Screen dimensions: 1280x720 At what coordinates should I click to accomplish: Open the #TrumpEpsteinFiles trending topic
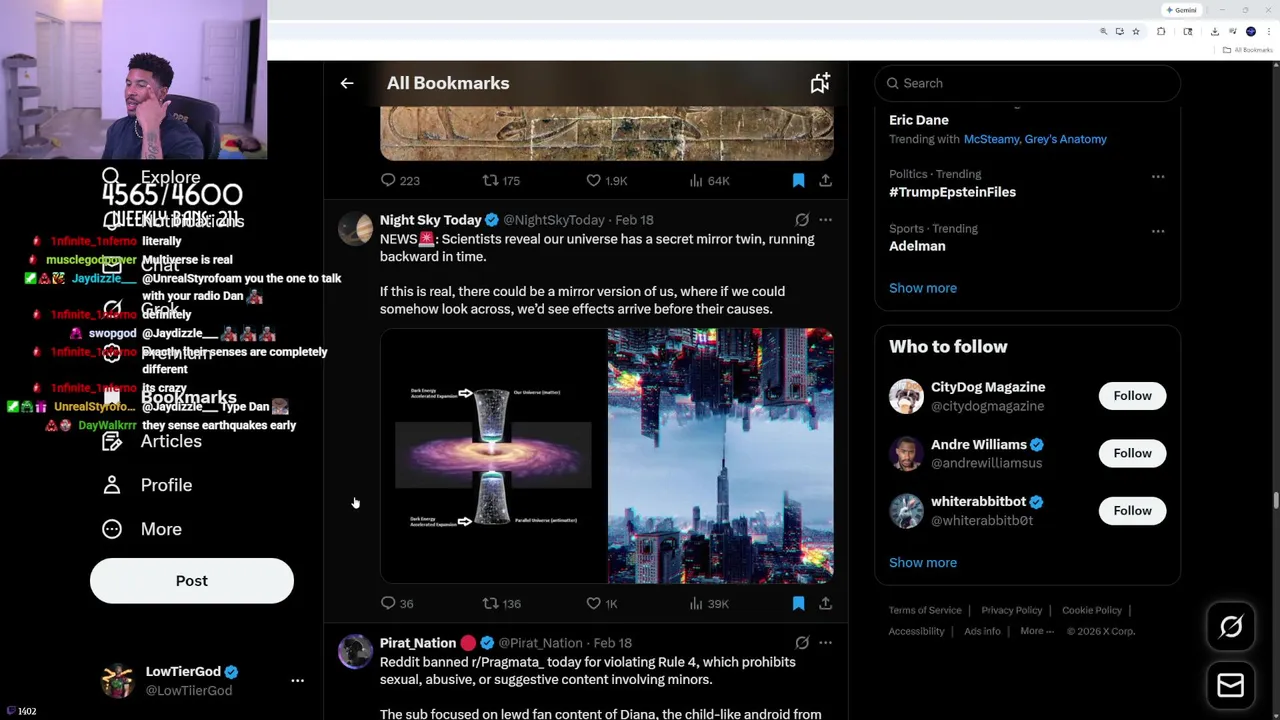952,192
